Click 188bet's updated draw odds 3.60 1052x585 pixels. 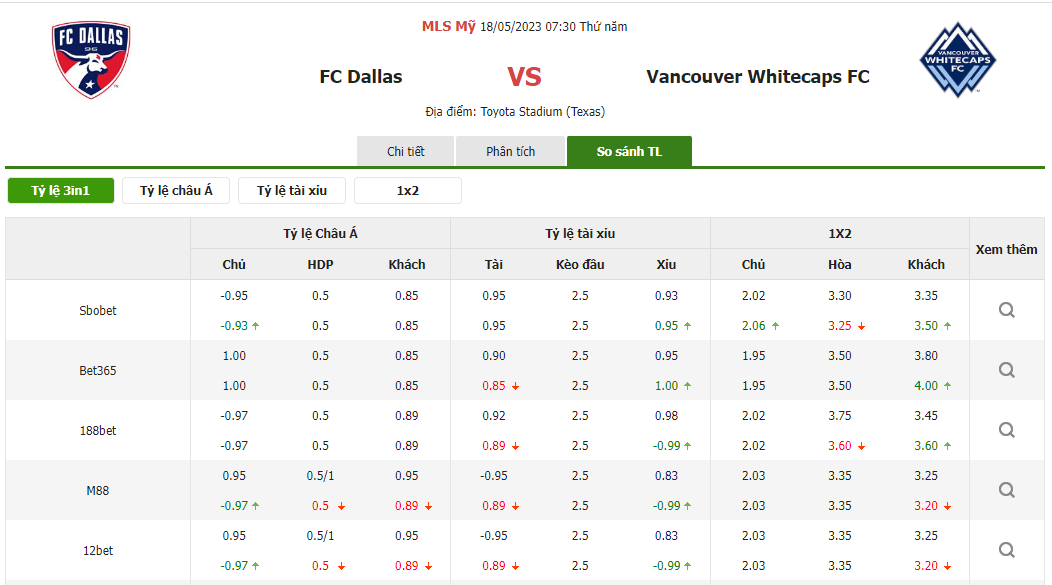839,445
